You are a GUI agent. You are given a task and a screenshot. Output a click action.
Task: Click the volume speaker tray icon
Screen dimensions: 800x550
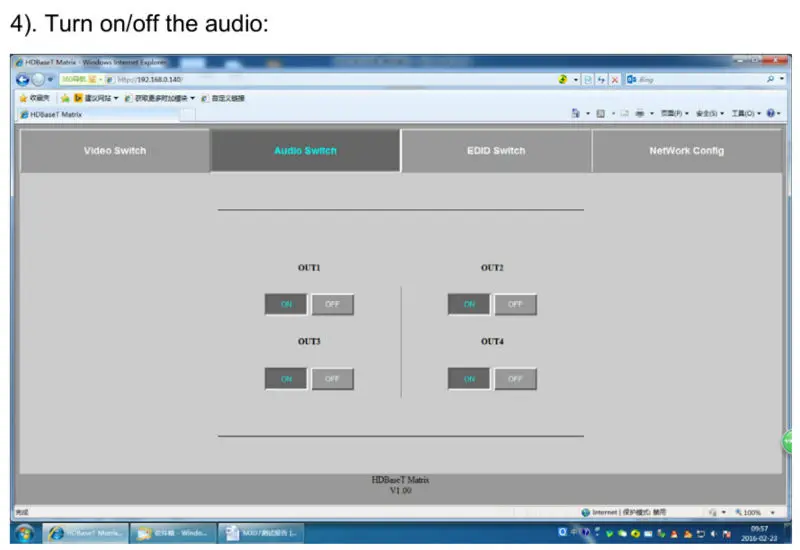(x=713, y=534)
